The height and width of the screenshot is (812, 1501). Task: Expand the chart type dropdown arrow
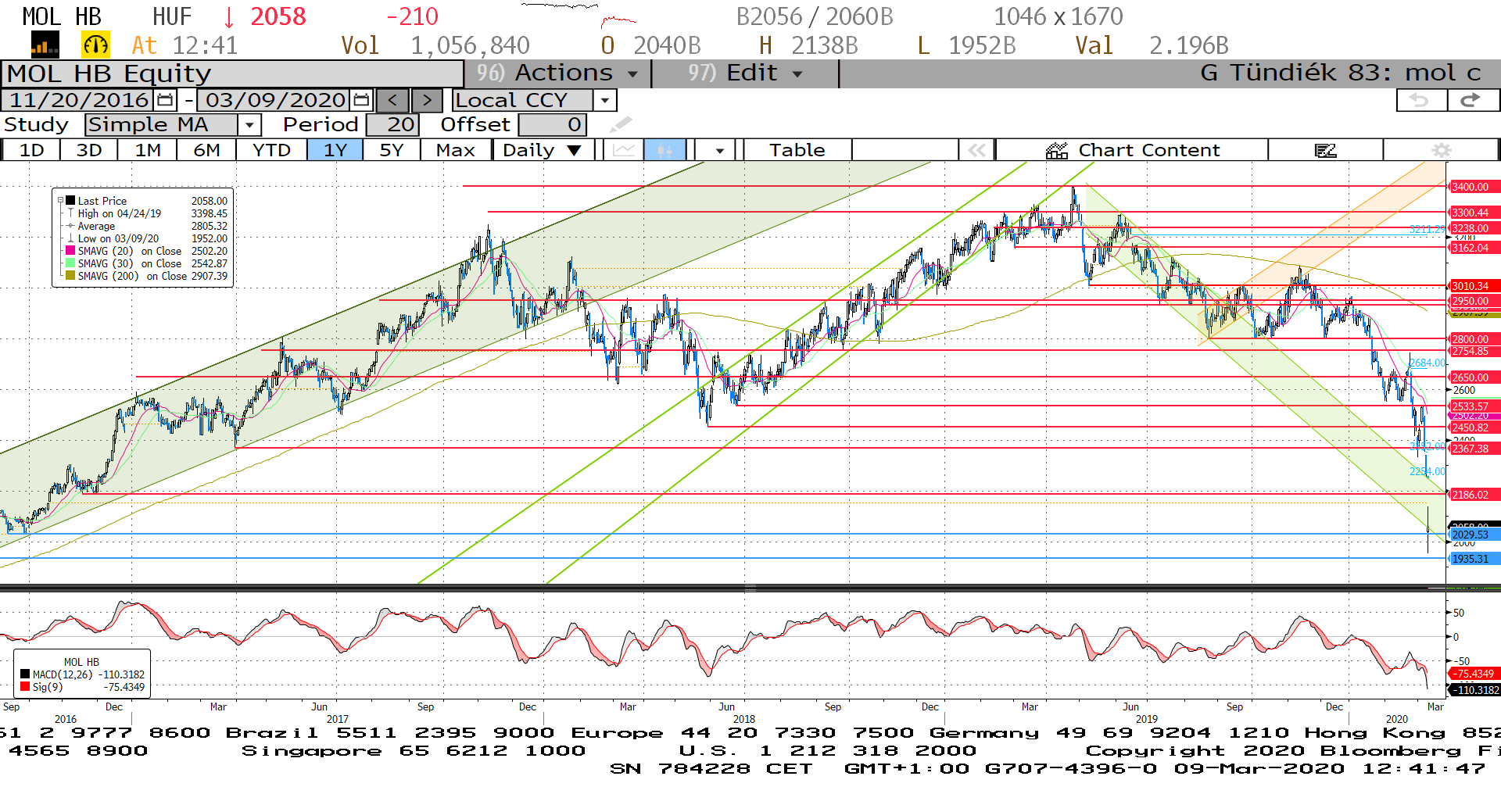pos(719,150)
